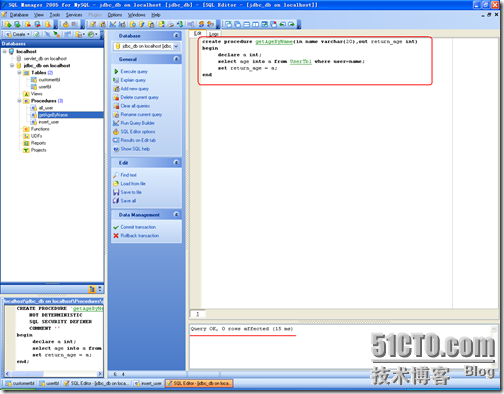
Task: Click 'Query OK, 0 rows affected' result text
Action: pos(242,329)
